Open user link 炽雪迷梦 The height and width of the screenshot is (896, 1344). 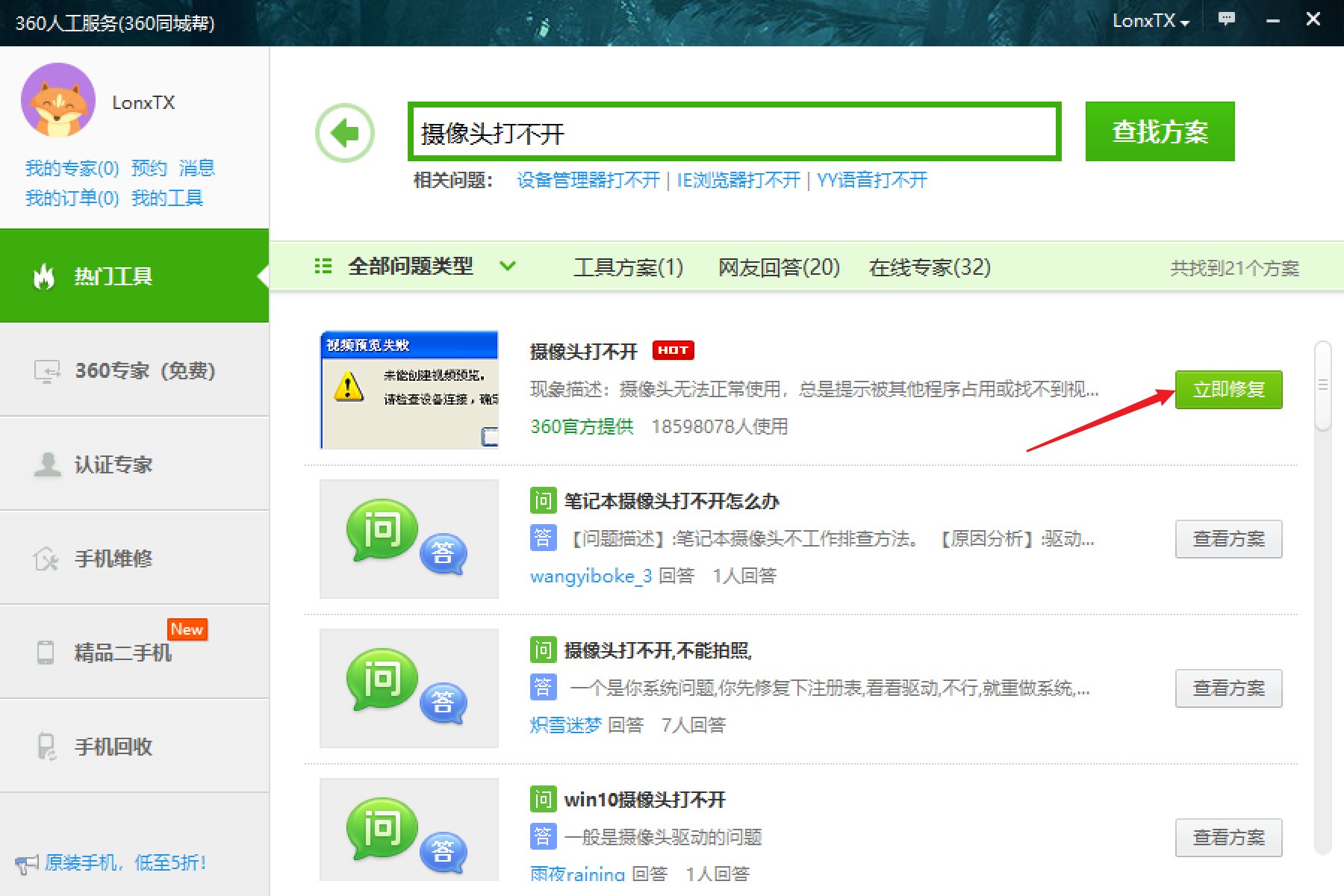point(565,725)
